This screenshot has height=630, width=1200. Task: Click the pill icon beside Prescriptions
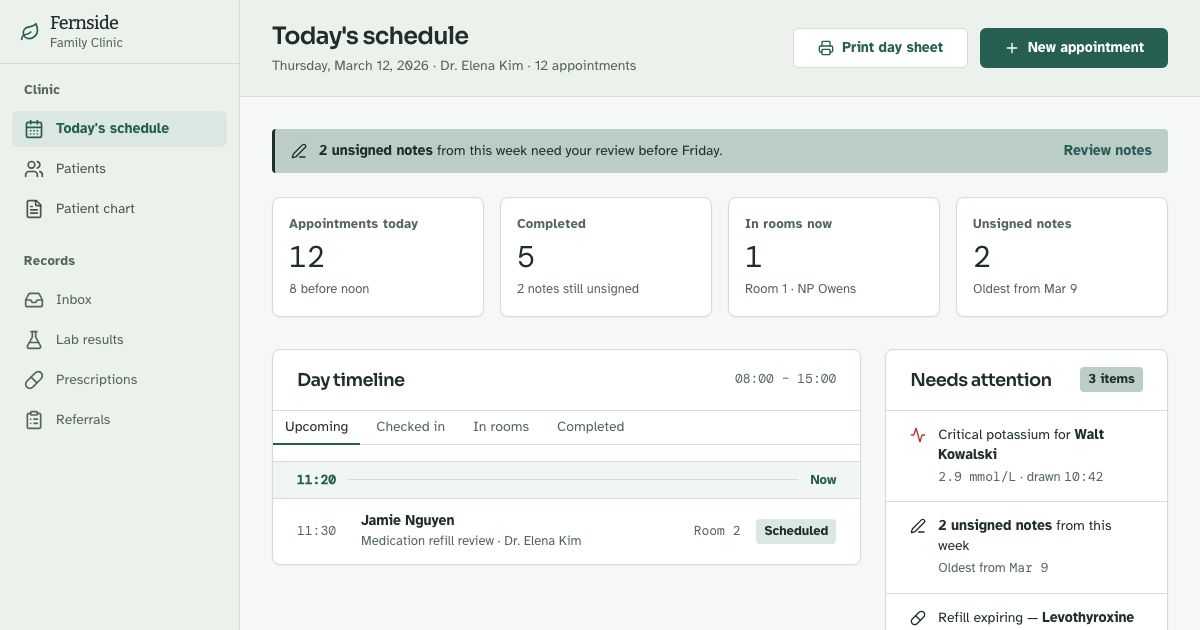34,380
